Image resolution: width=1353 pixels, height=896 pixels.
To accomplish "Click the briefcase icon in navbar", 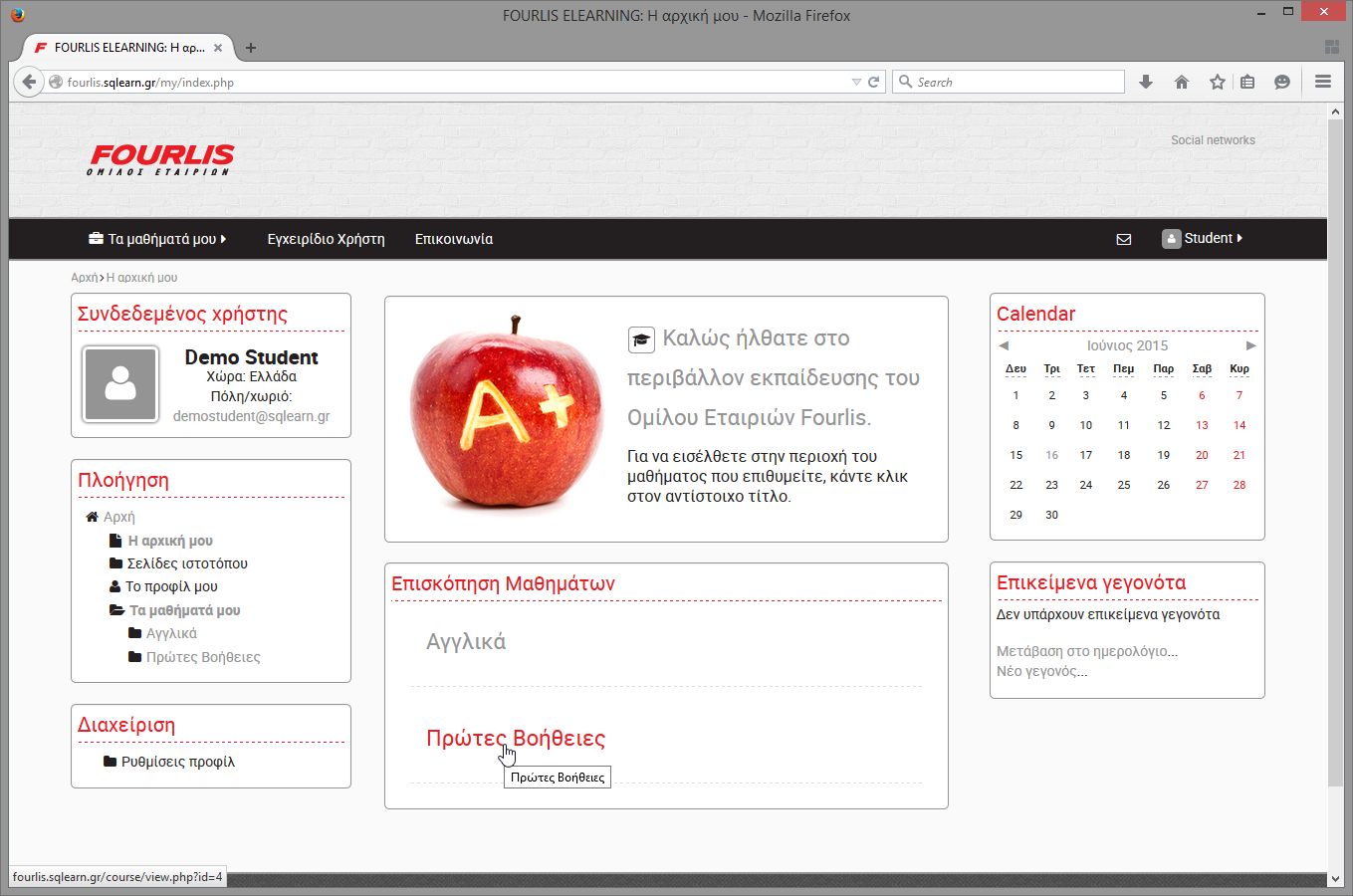I will coord(96,239).
